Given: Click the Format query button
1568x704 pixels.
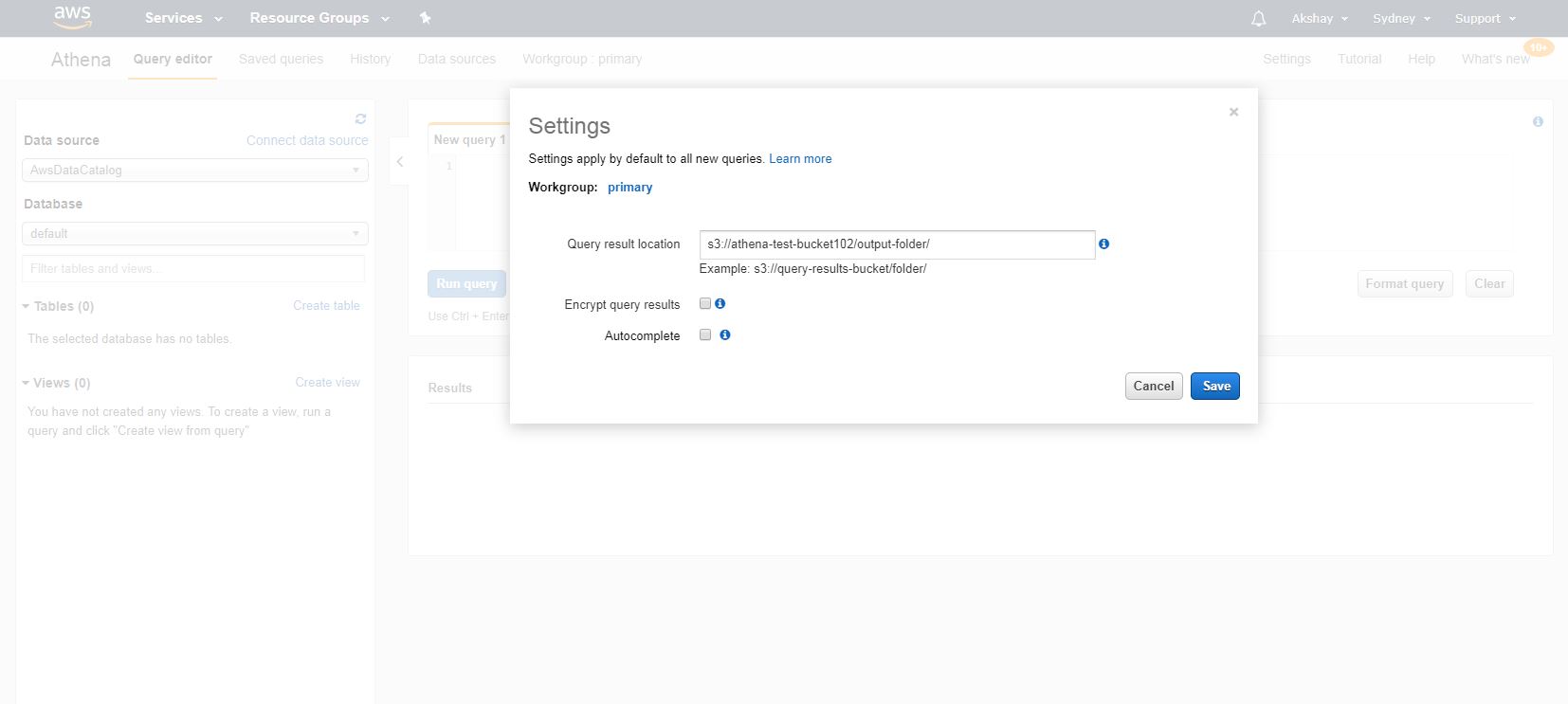Looking at the screenshot, I should 1405,283.
